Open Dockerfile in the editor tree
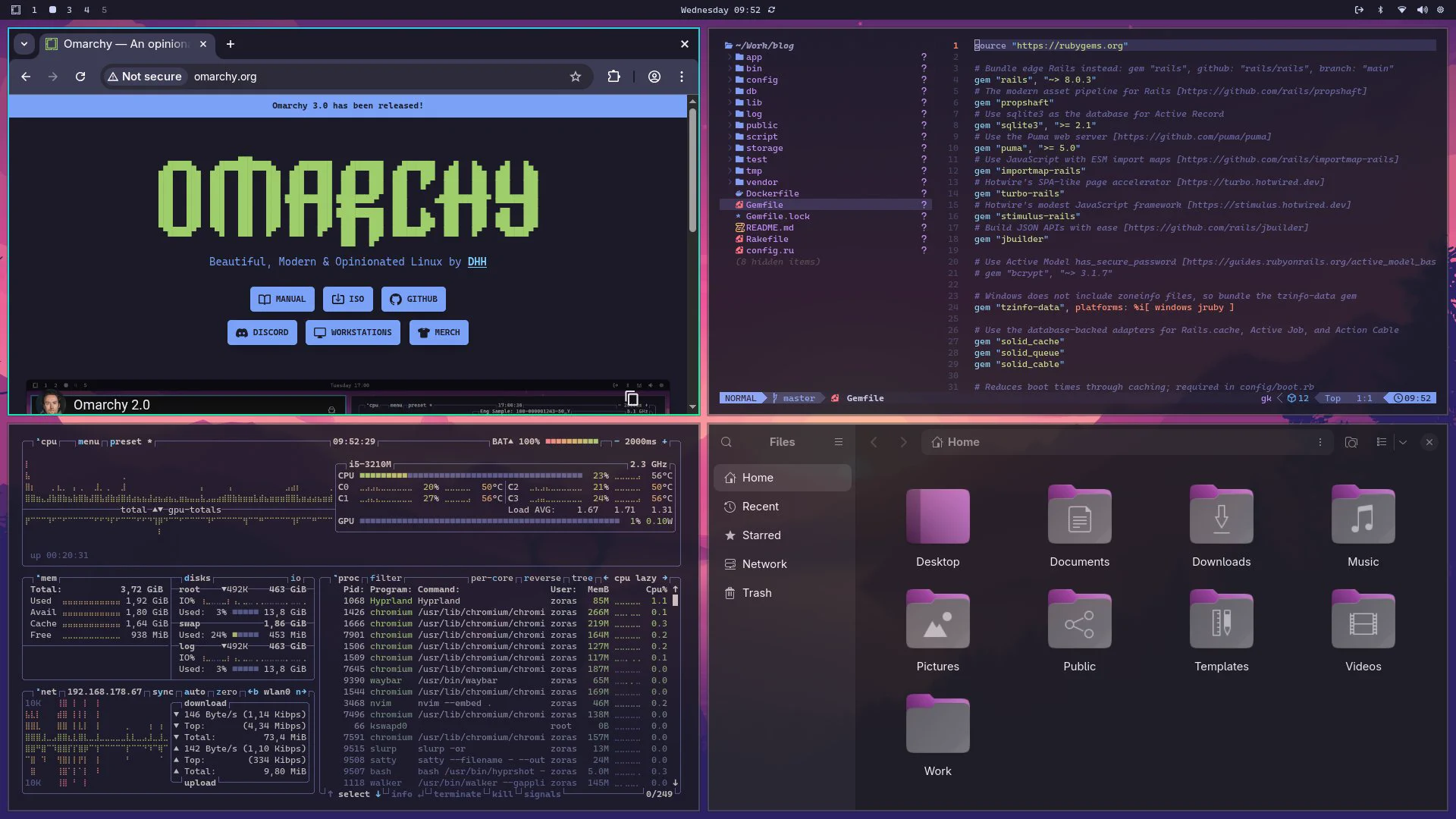 point(772,193)
